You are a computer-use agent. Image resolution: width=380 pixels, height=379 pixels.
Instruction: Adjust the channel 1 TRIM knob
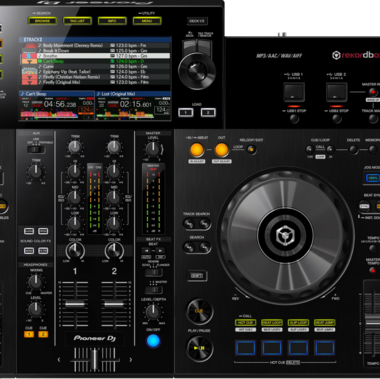pos(75,147)
